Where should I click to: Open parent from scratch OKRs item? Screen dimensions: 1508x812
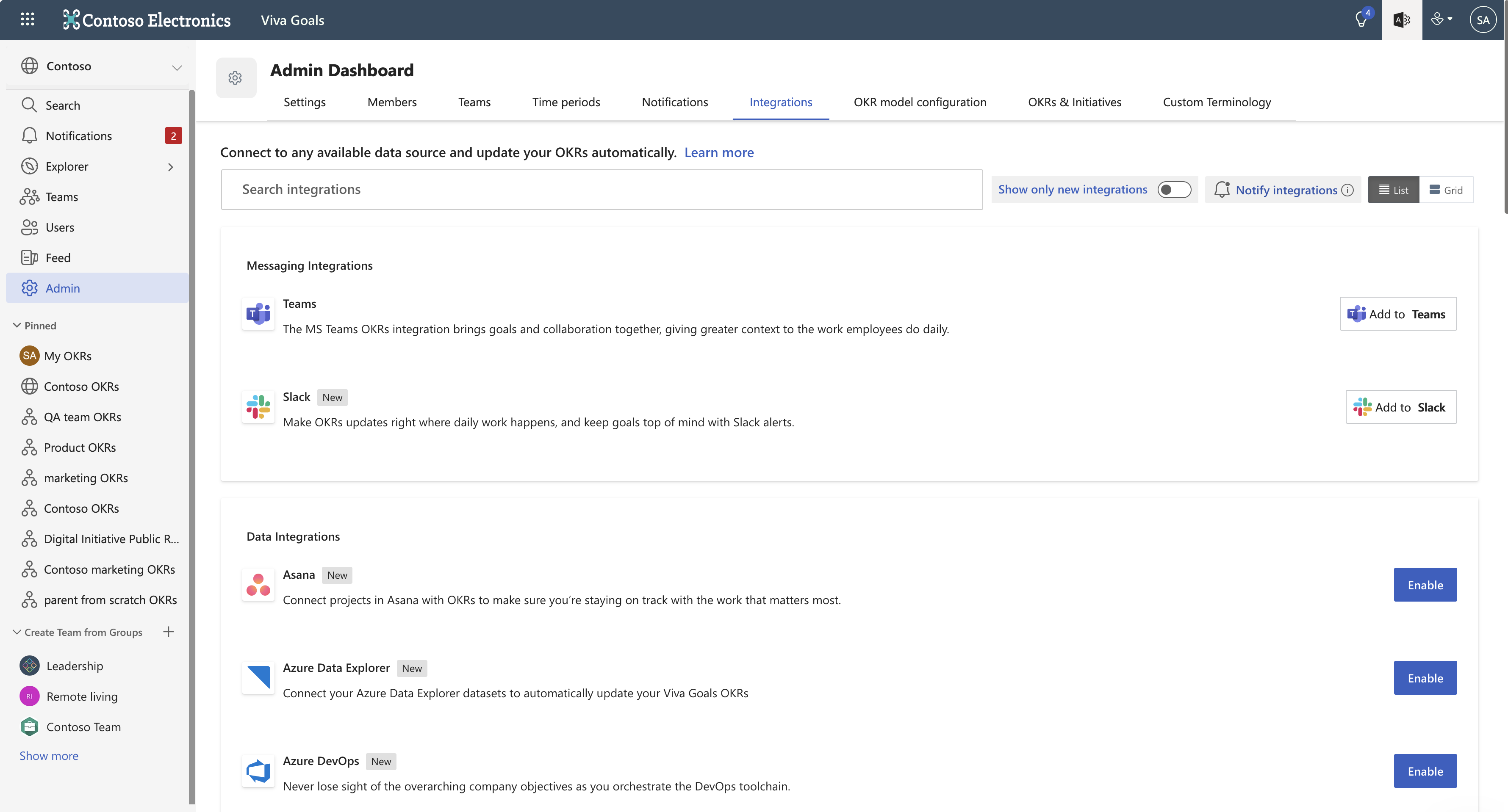tap(97, 599)
